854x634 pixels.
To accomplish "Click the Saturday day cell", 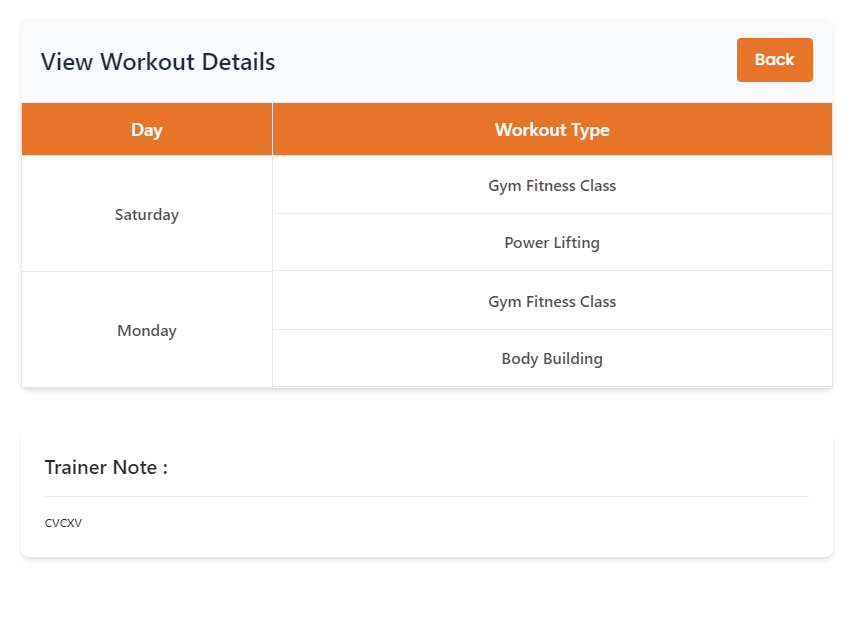I will click(x=146, y=214).
